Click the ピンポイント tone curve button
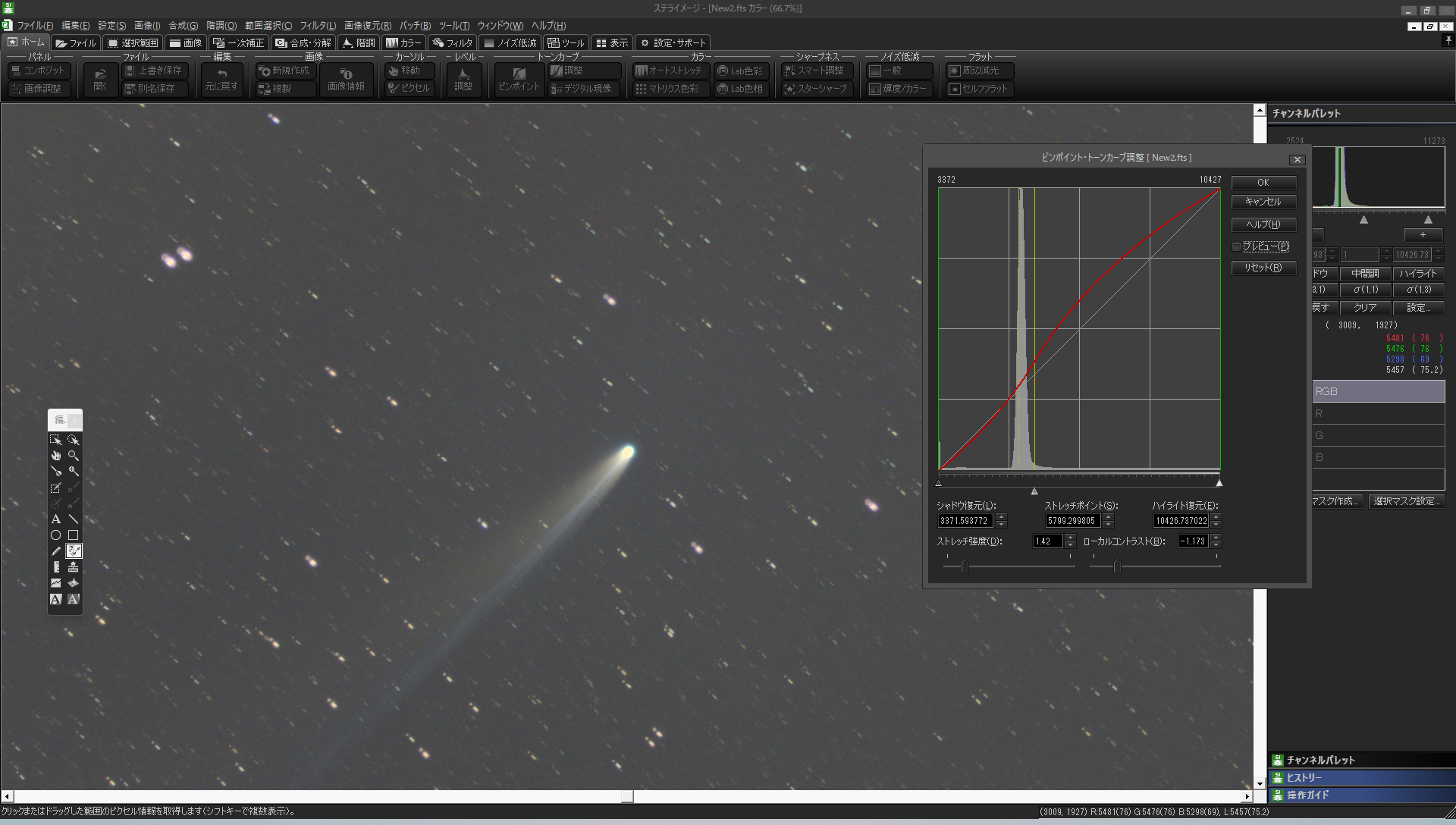This screenshot has height=825, width=1456. click(x=519, y=79)
